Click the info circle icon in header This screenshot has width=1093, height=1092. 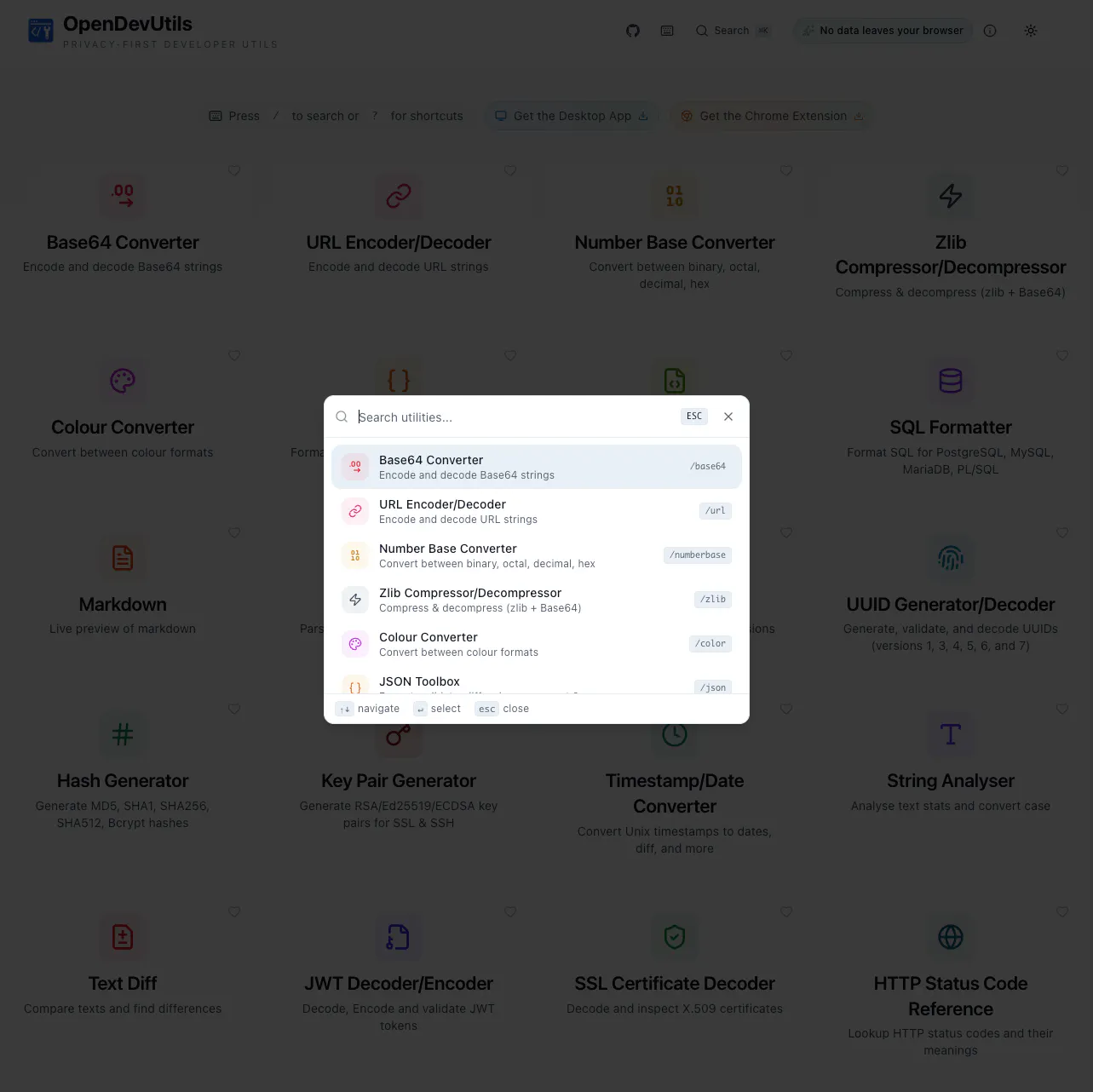coord(990,31)
